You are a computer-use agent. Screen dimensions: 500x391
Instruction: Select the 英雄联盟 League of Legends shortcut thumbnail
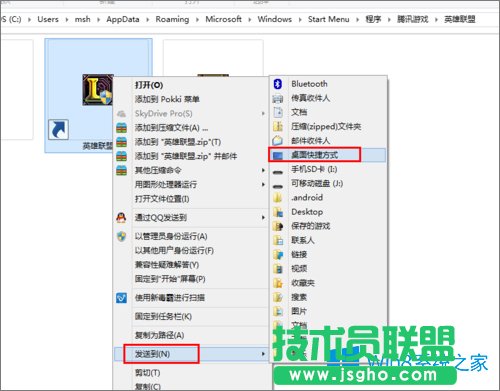tap(98, 95)
